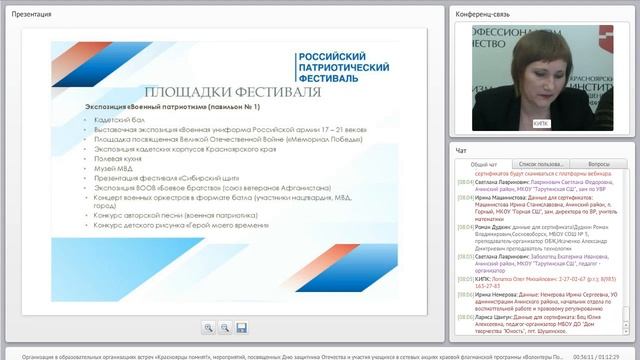Click the ПЛОЩАДКИ ФЕСТИВАЛЯ slide heading
The width and height of the screenshot is (640, 360).
click(233, 92)
